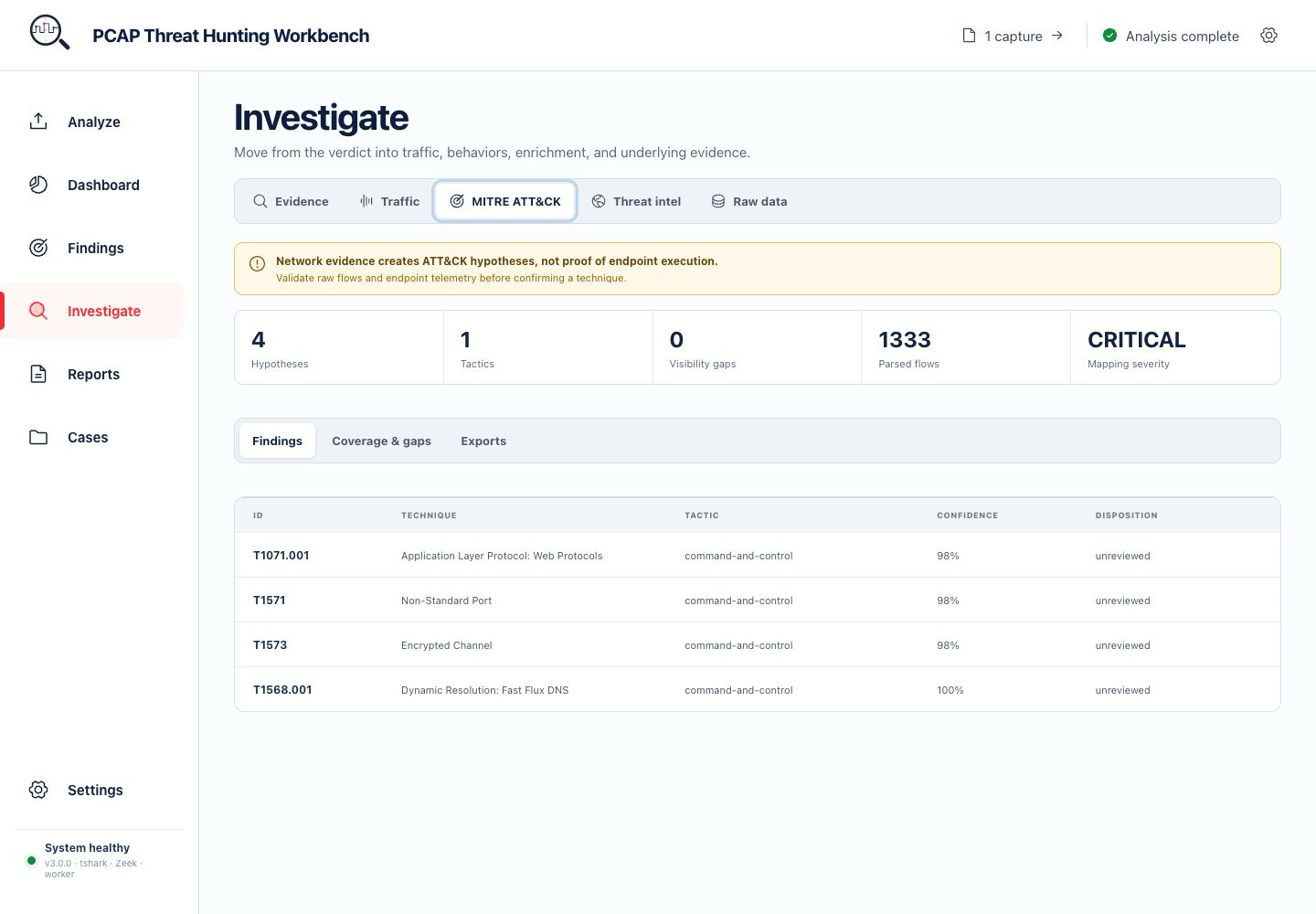Viewport: 1316px width, 914px height.
Task: Click the 1 Tactics stat card
Action: click(548, 347)
